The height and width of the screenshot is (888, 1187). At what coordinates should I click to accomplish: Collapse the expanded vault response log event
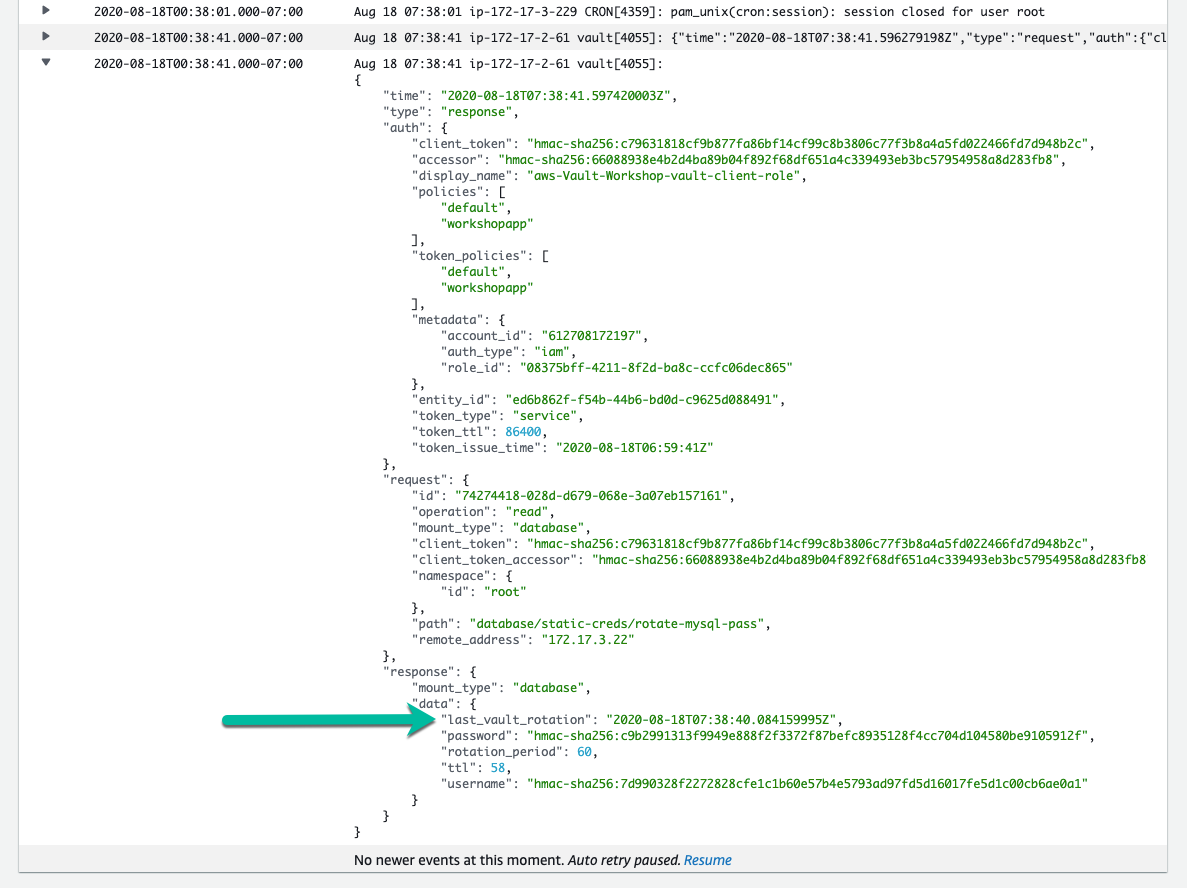pyautogui.click(x=46, y=62)
